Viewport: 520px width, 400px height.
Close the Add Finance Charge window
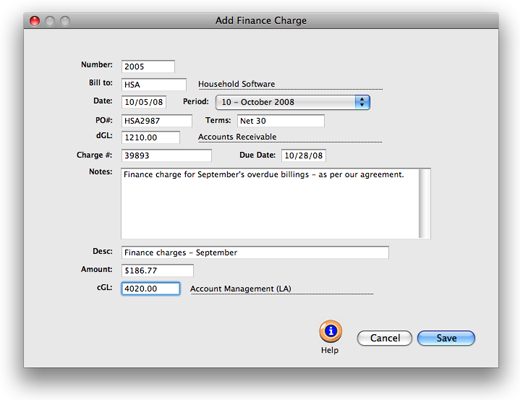[x=35, y=21]
